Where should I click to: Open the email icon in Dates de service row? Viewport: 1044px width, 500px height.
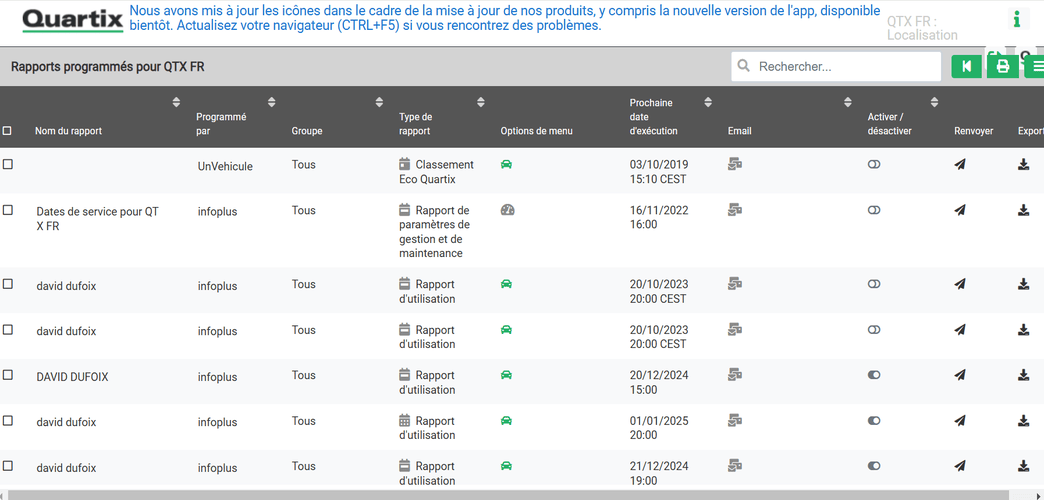coord(735,210)
